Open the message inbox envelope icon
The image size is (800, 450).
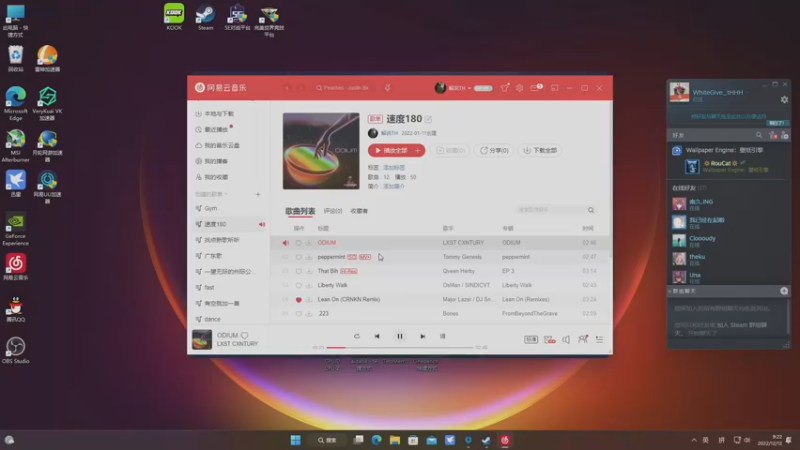[x=535, y=88]
